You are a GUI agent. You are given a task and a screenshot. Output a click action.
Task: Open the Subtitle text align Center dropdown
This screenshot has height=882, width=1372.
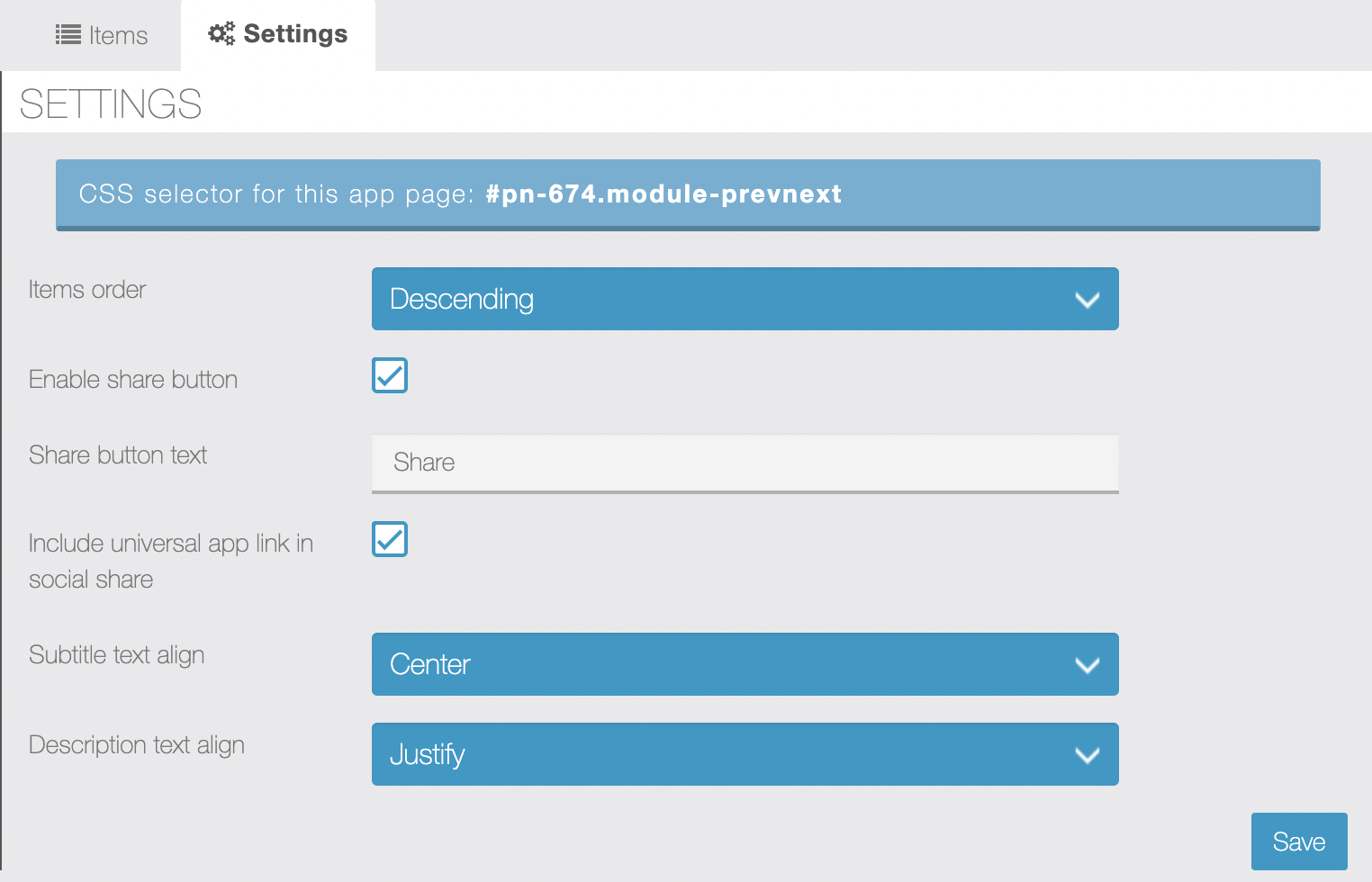[745, 664]
